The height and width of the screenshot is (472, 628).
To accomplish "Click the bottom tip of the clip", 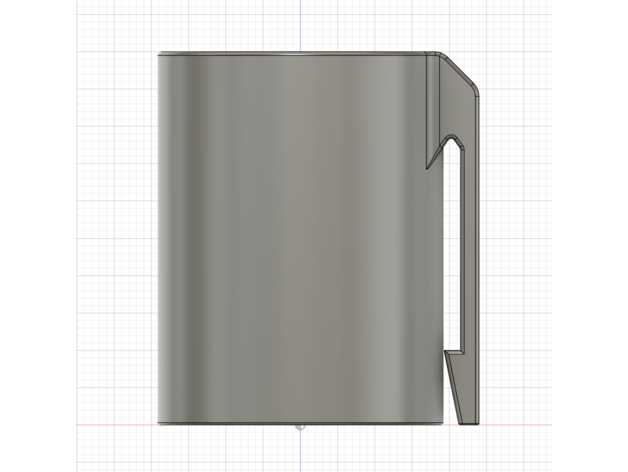I will click(x=468, y=422).
